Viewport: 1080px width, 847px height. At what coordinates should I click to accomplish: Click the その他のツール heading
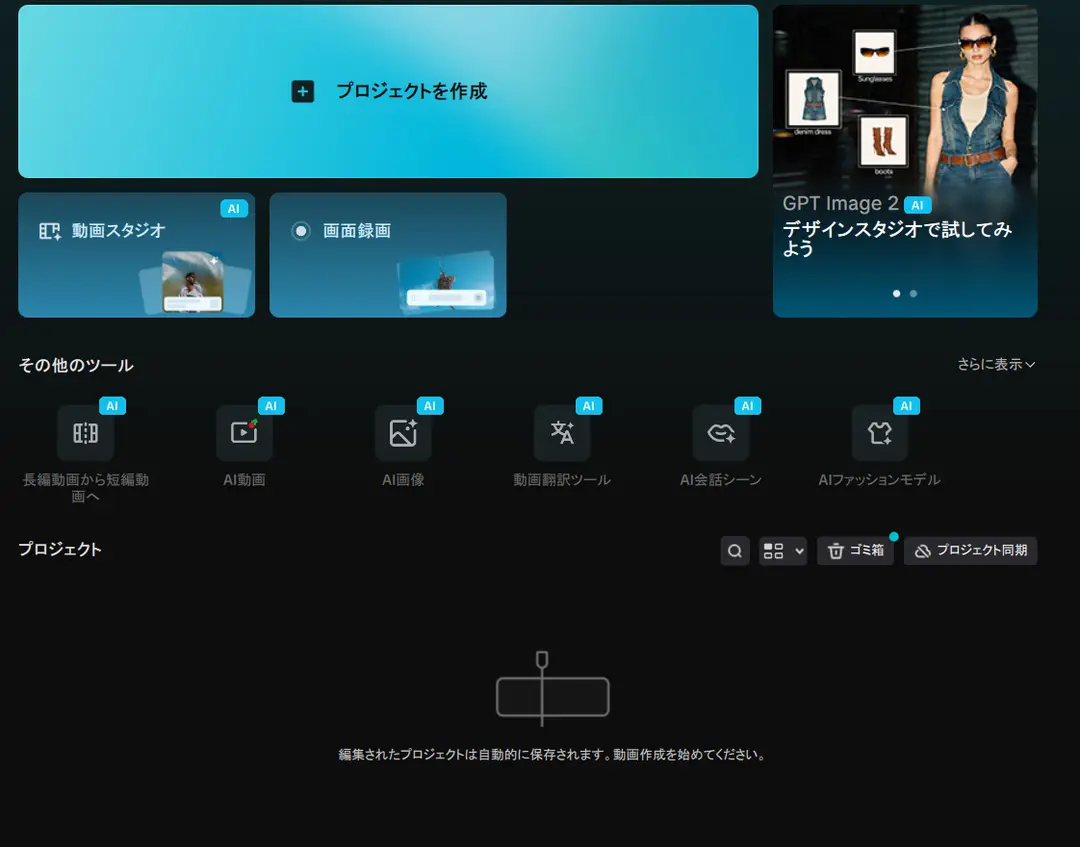click(76, 365)
